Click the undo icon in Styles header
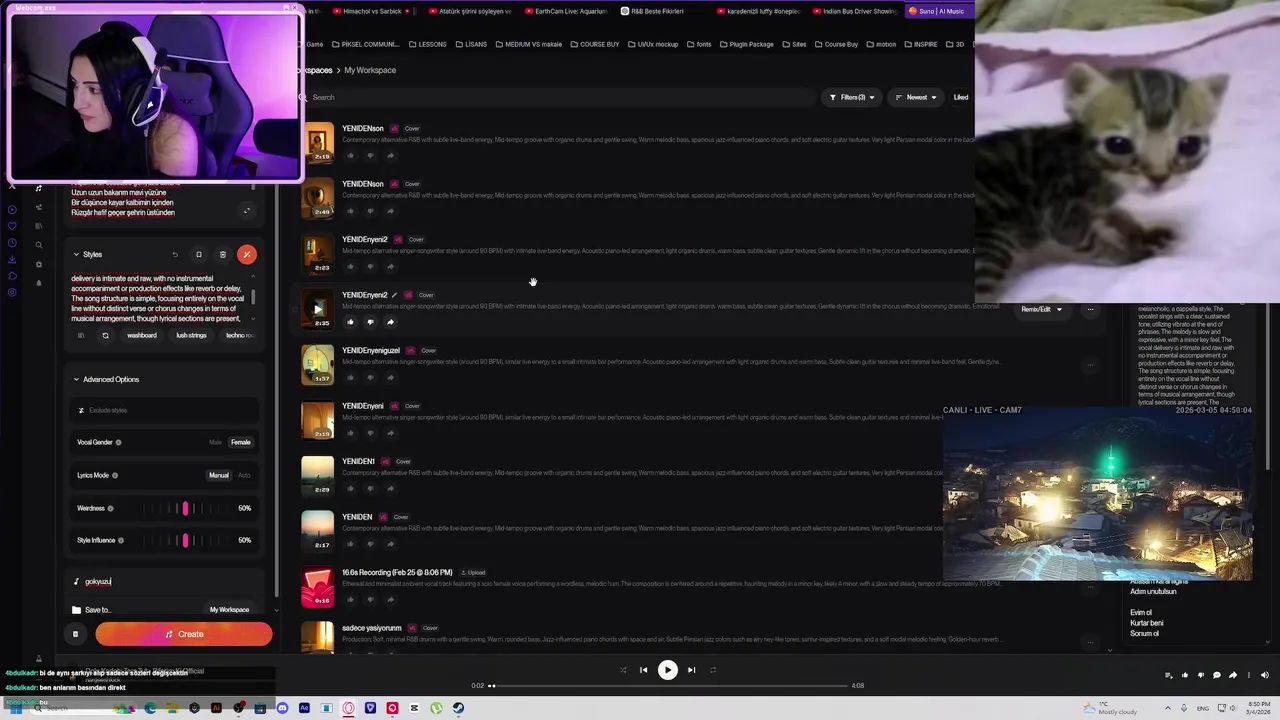Image resolution: width=1280 pixels, height=720 pixels. point(174,254)
